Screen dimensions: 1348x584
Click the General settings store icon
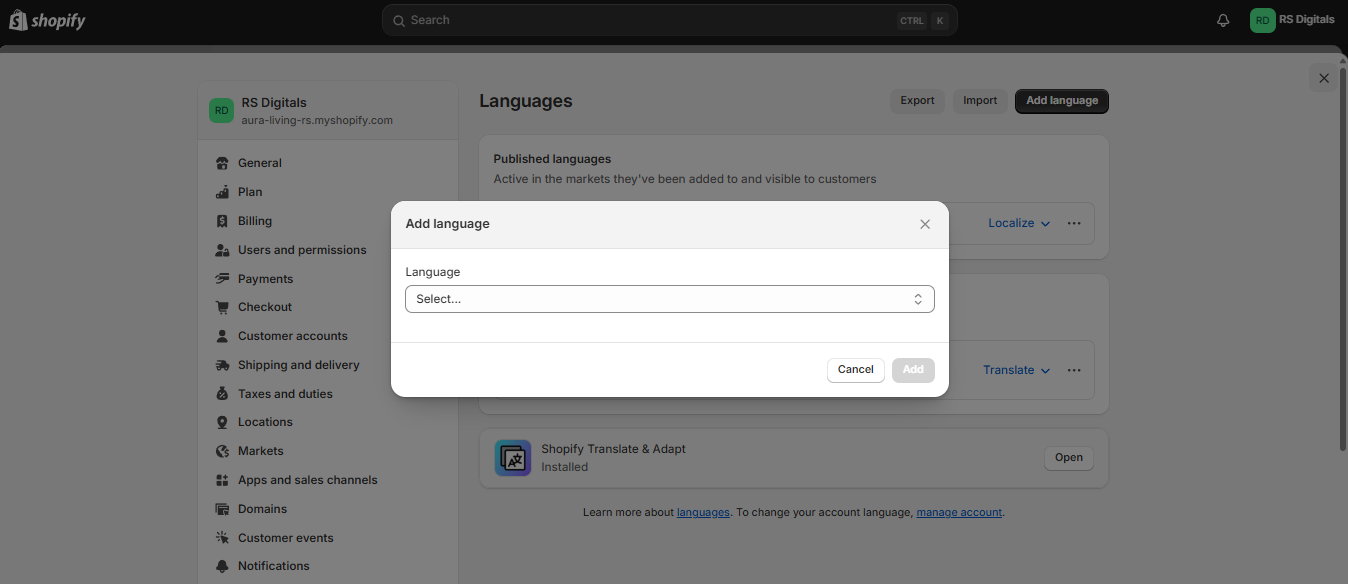click(222, 163)
